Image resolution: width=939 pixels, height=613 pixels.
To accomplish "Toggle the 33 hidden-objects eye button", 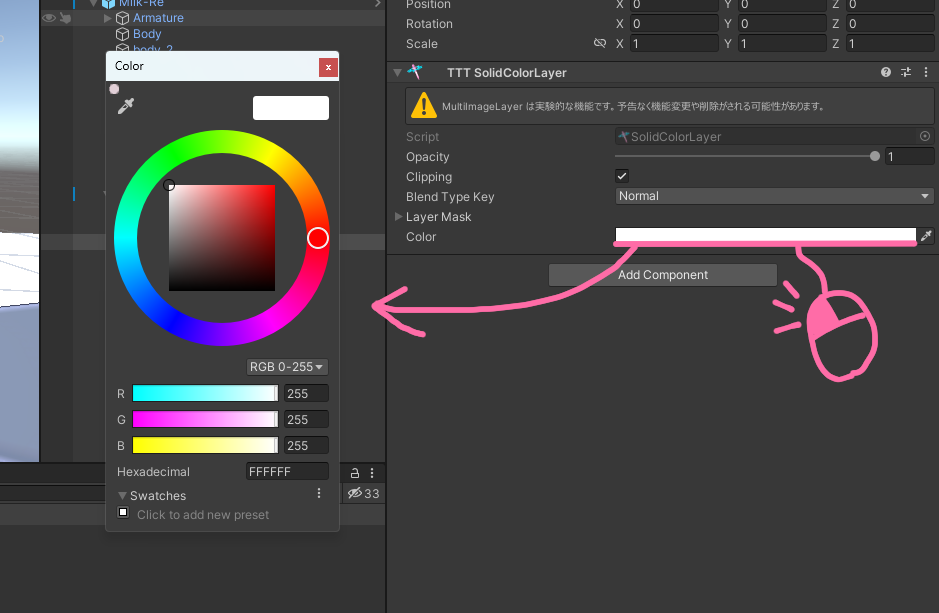I will click(x=357, y=493).
